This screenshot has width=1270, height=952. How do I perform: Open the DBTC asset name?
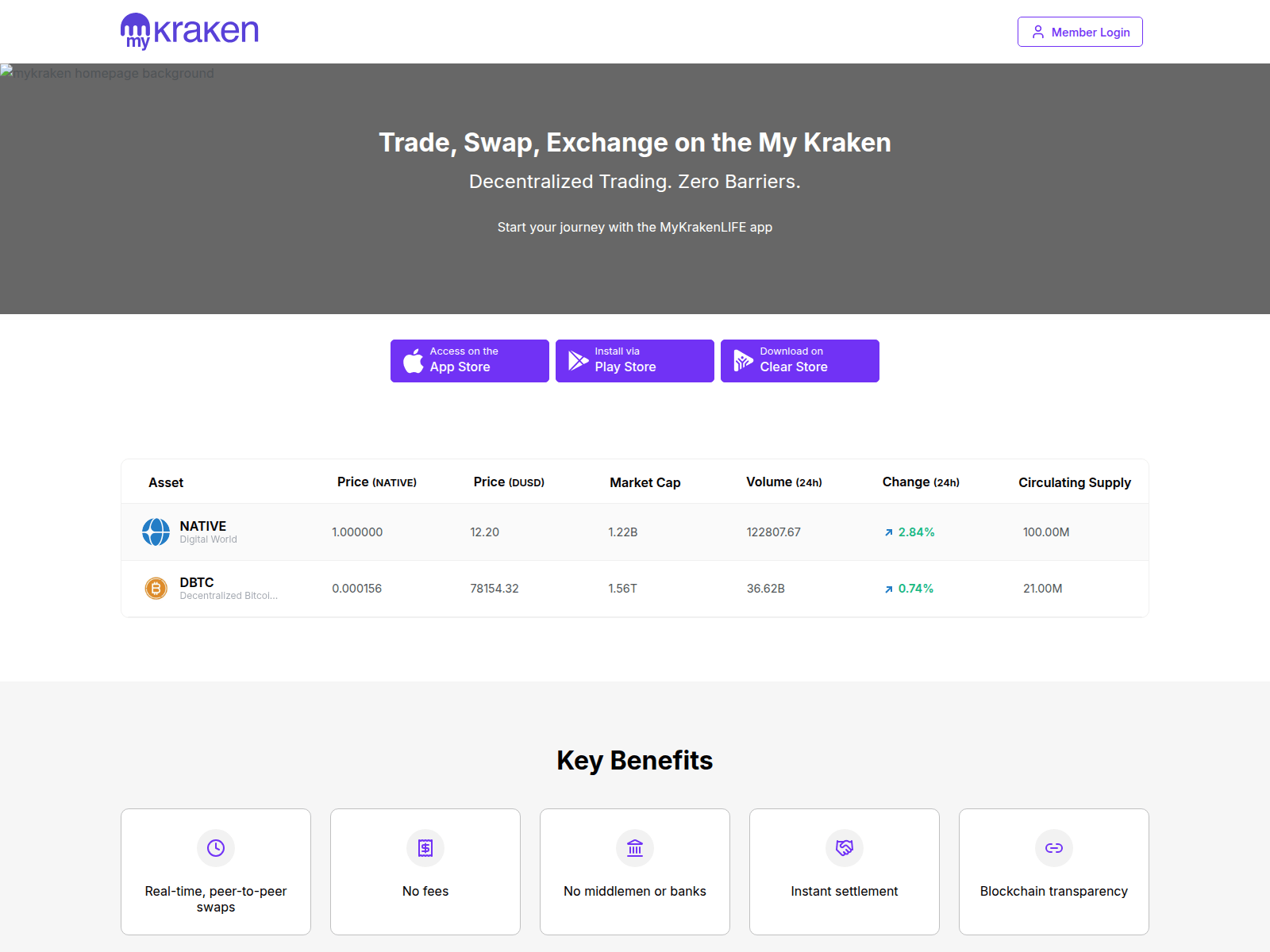(x=197, y=582)
